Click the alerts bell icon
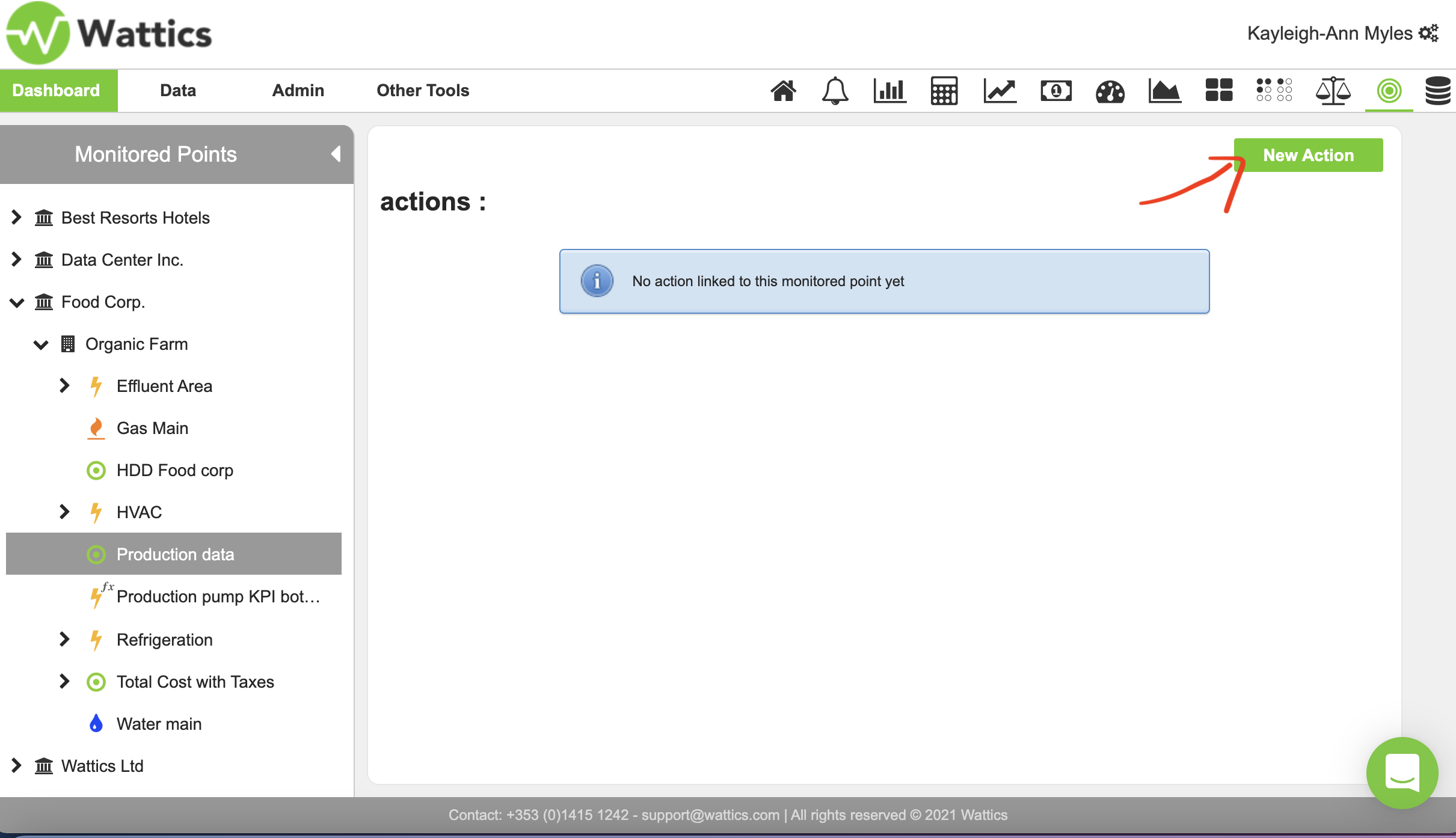1456x838 pixels. click(x=835, y=91)
